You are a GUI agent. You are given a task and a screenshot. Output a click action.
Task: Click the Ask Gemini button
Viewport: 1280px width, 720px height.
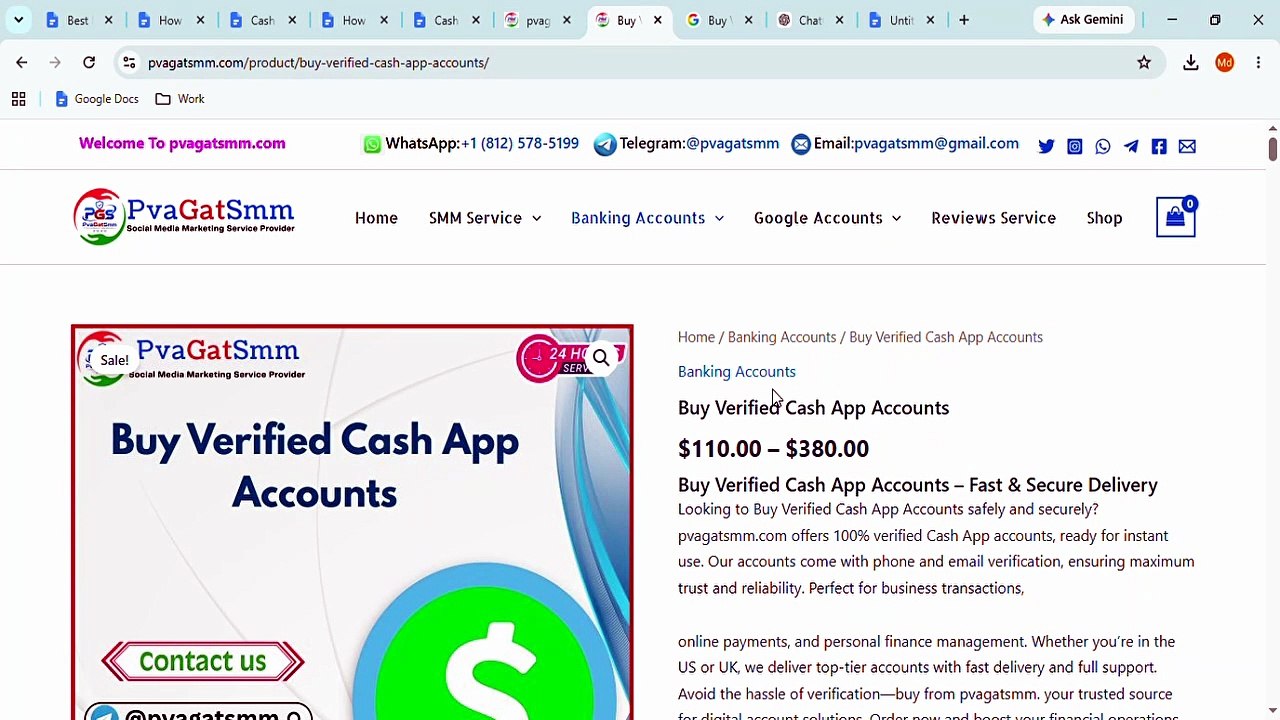[1083, 19]
